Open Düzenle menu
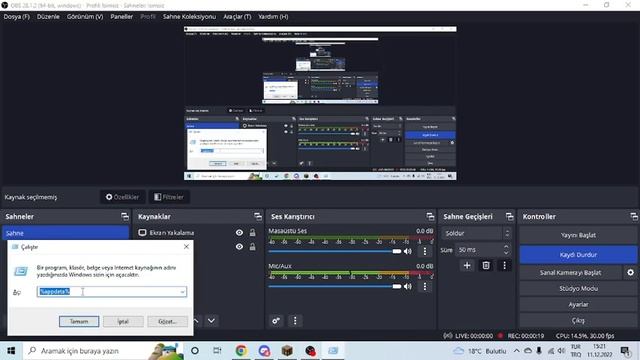Screen dimensions: 640x360 (x=48, y=17)
